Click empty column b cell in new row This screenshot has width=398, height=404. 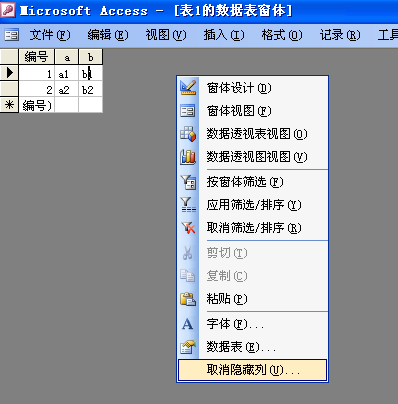click(91, 105)
